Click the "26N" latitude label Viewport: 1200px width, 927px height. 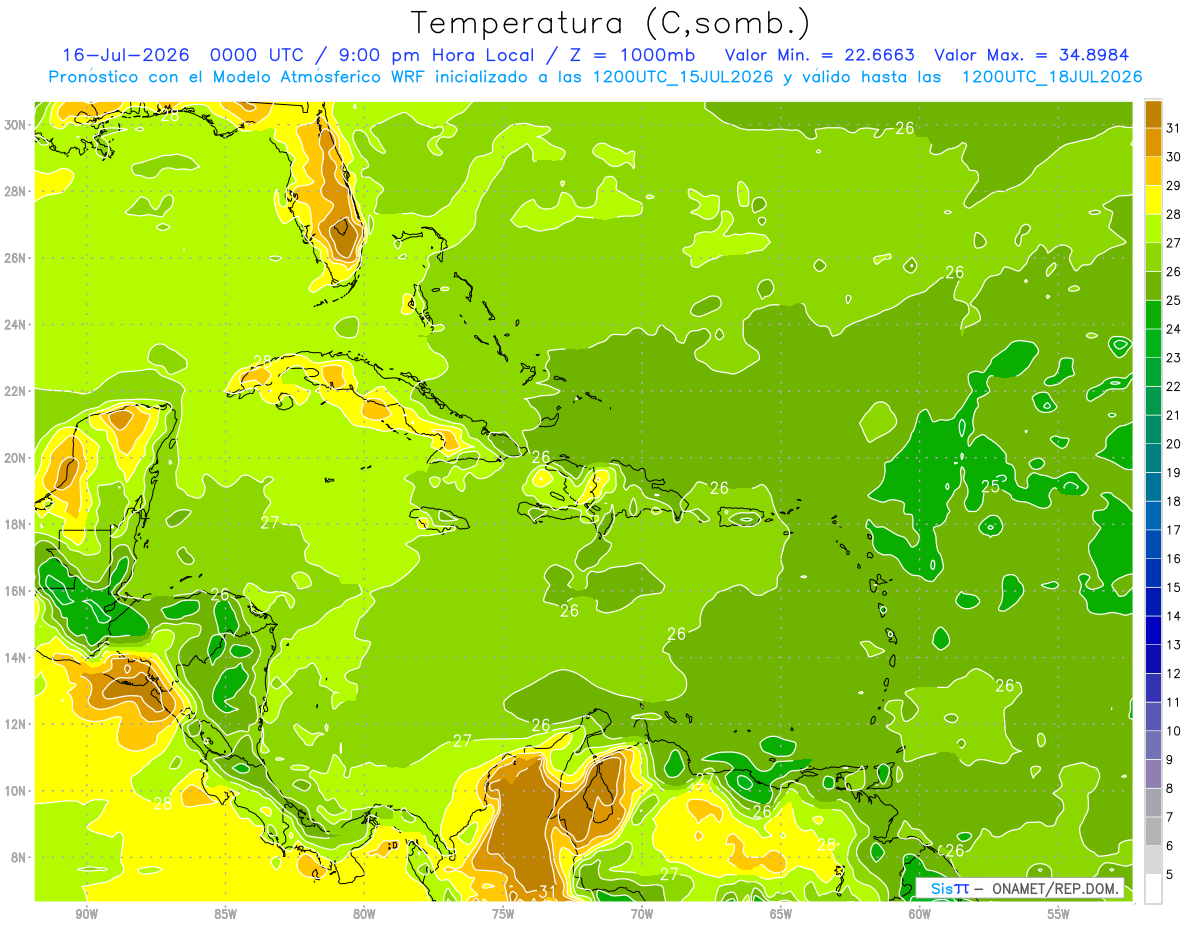pos(17,258)
